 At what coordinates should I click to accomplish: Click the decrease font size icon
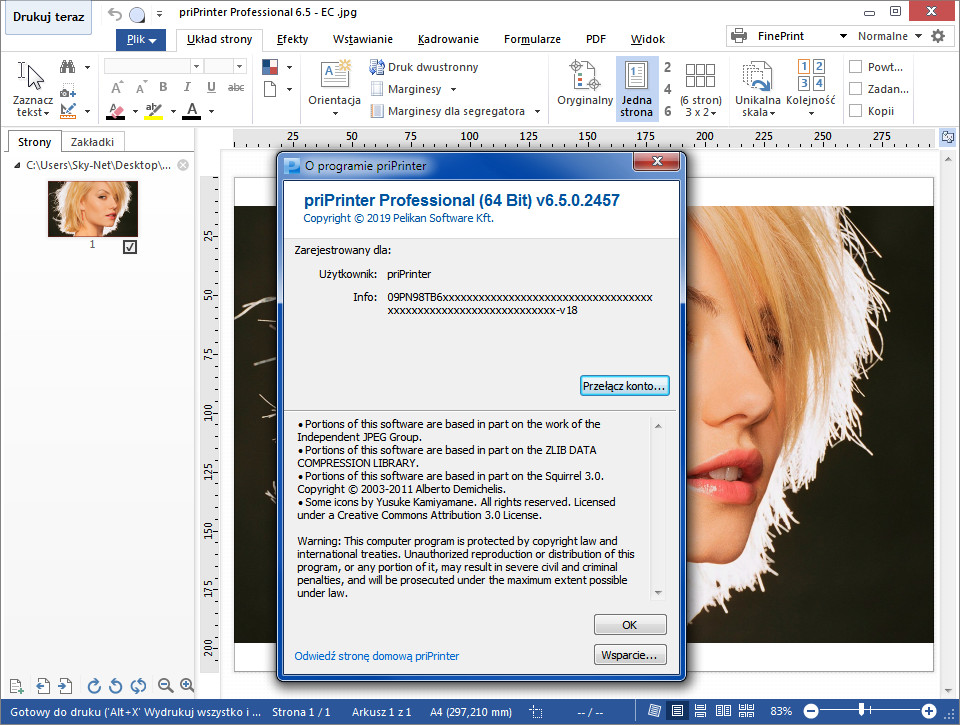click(141, 88)
